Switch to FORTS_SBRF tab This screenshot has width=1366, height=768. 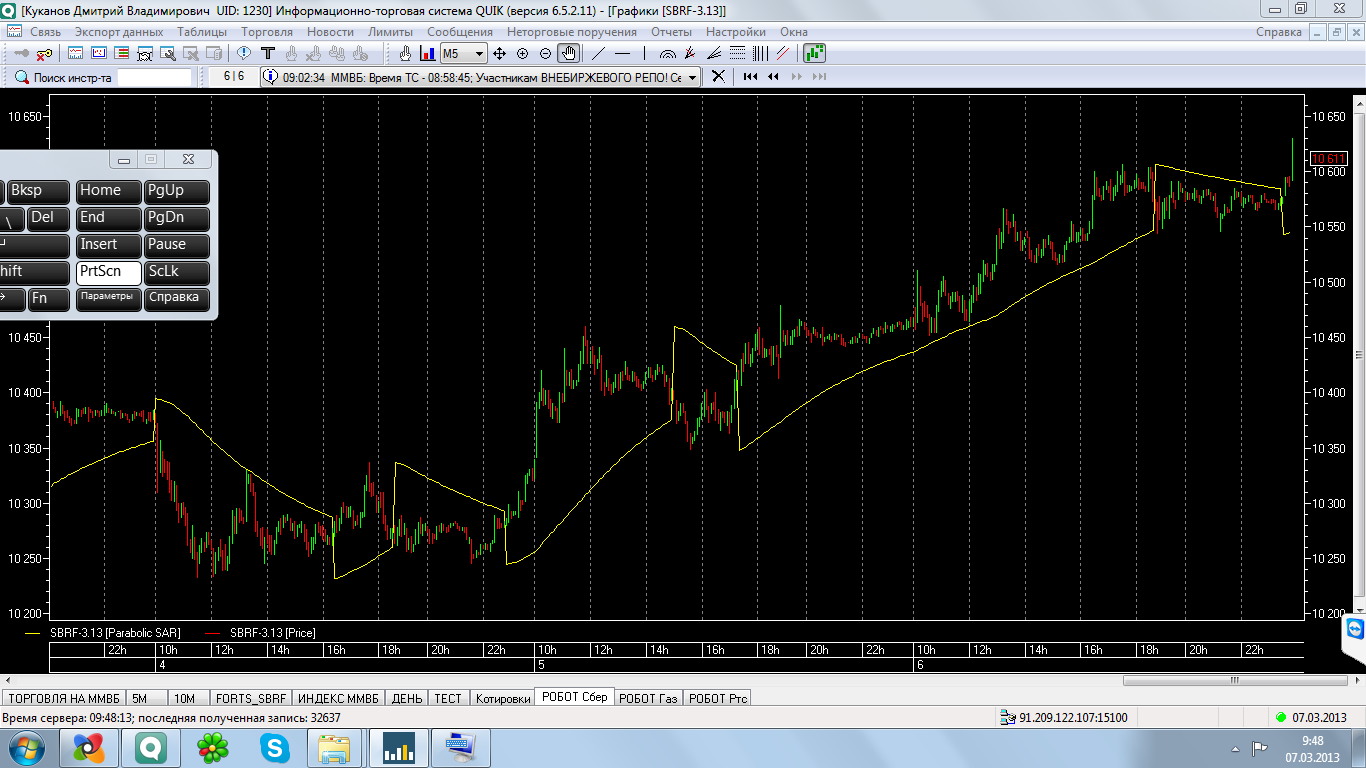(250, 698)
